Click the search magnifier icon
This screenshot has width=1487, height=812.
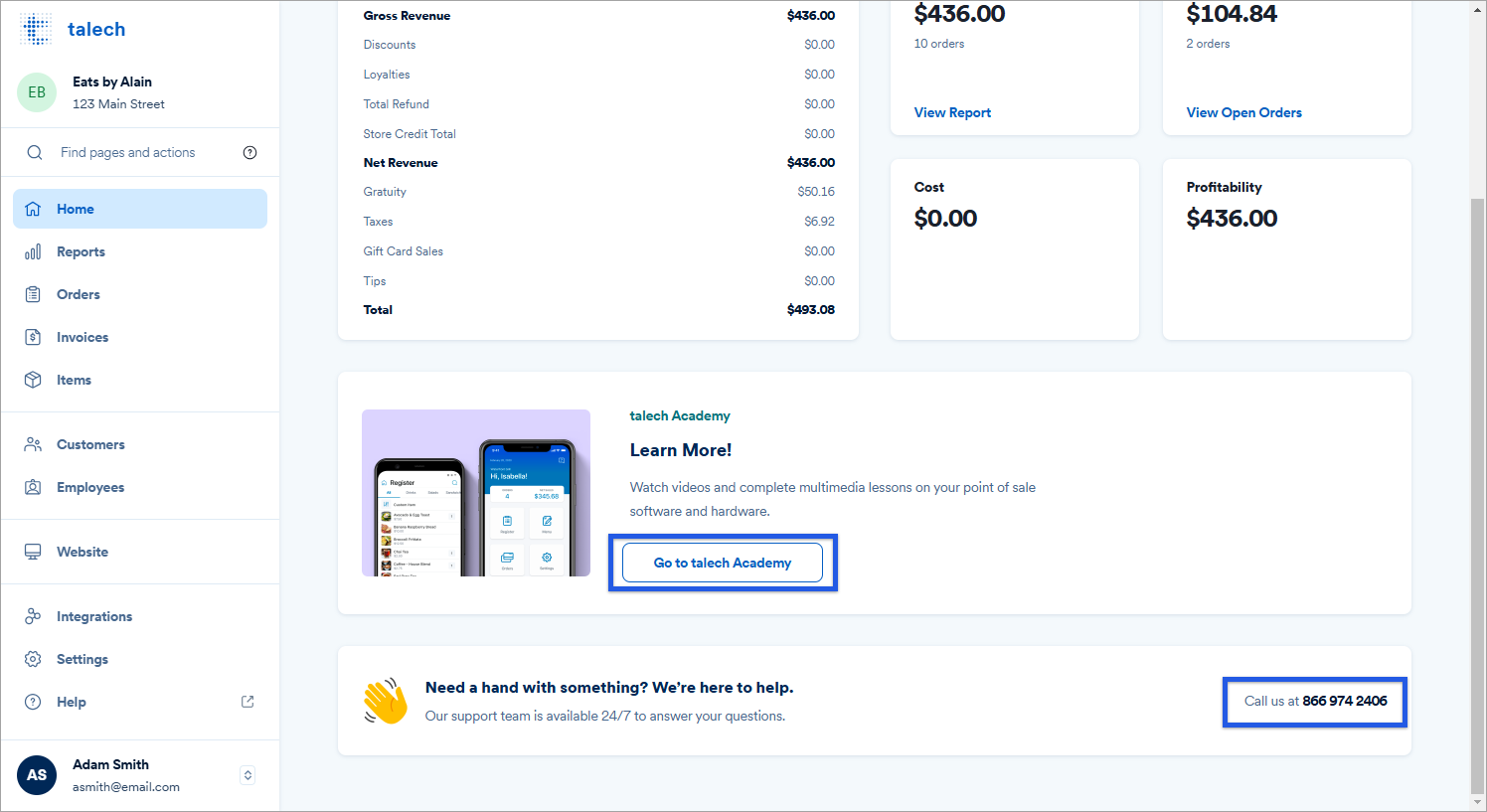click(x=35, y=152)
